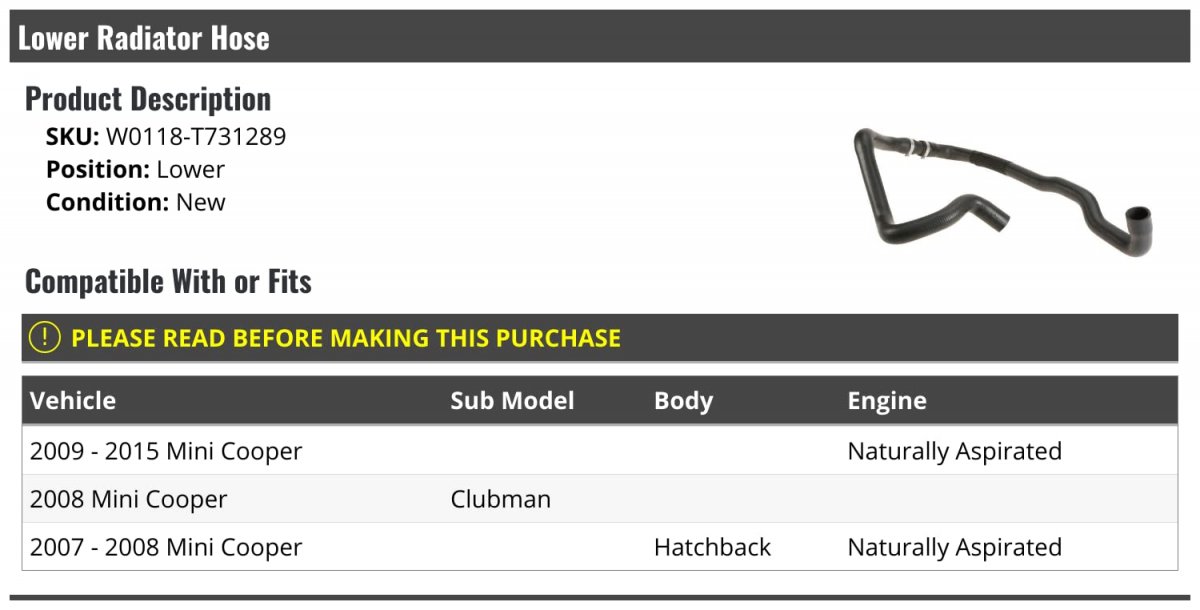Click the Lower Radiator Hose title bar

click(144, 38)
